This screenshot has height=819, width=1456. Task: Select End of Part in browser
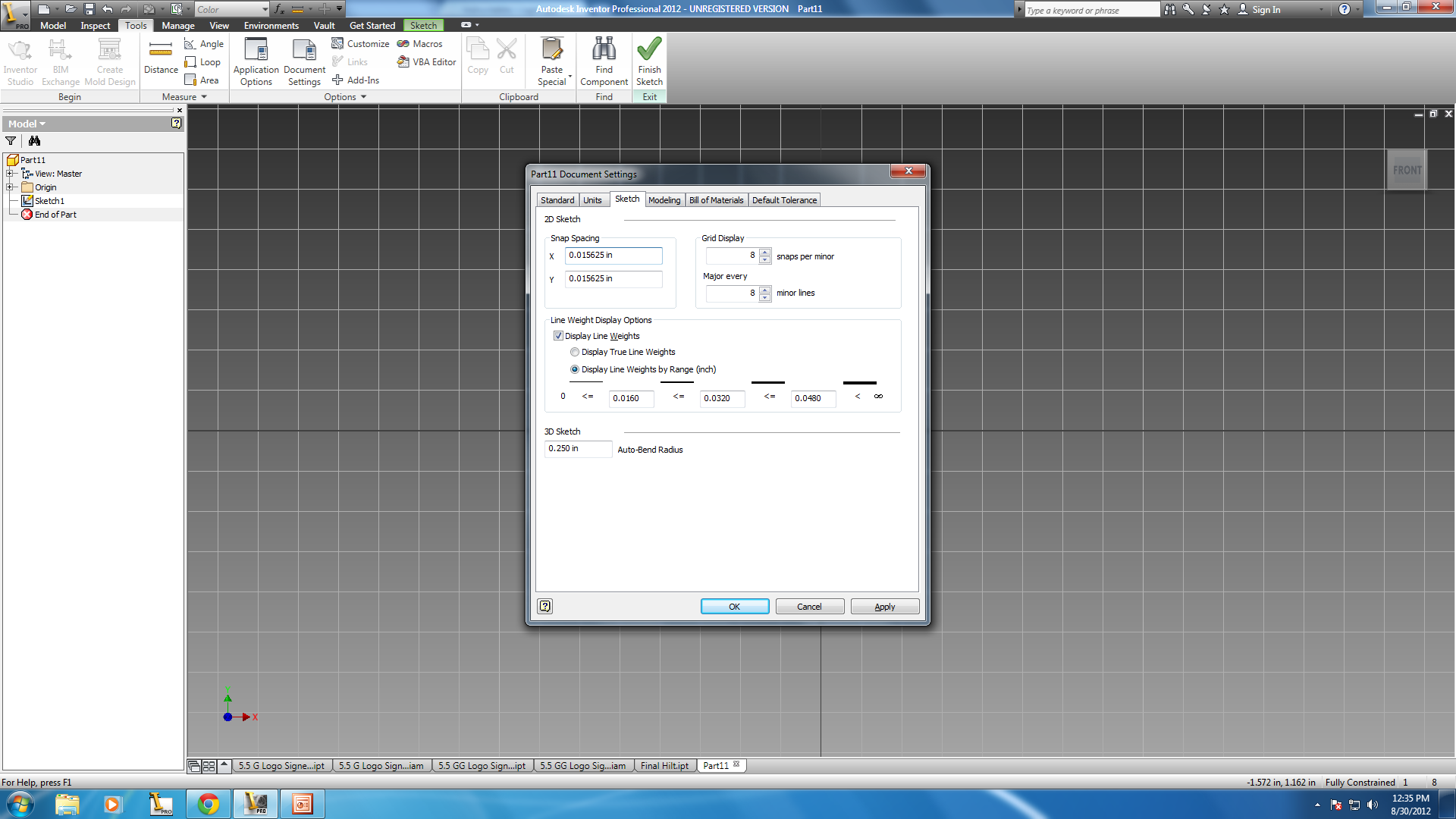coord(55,215)
